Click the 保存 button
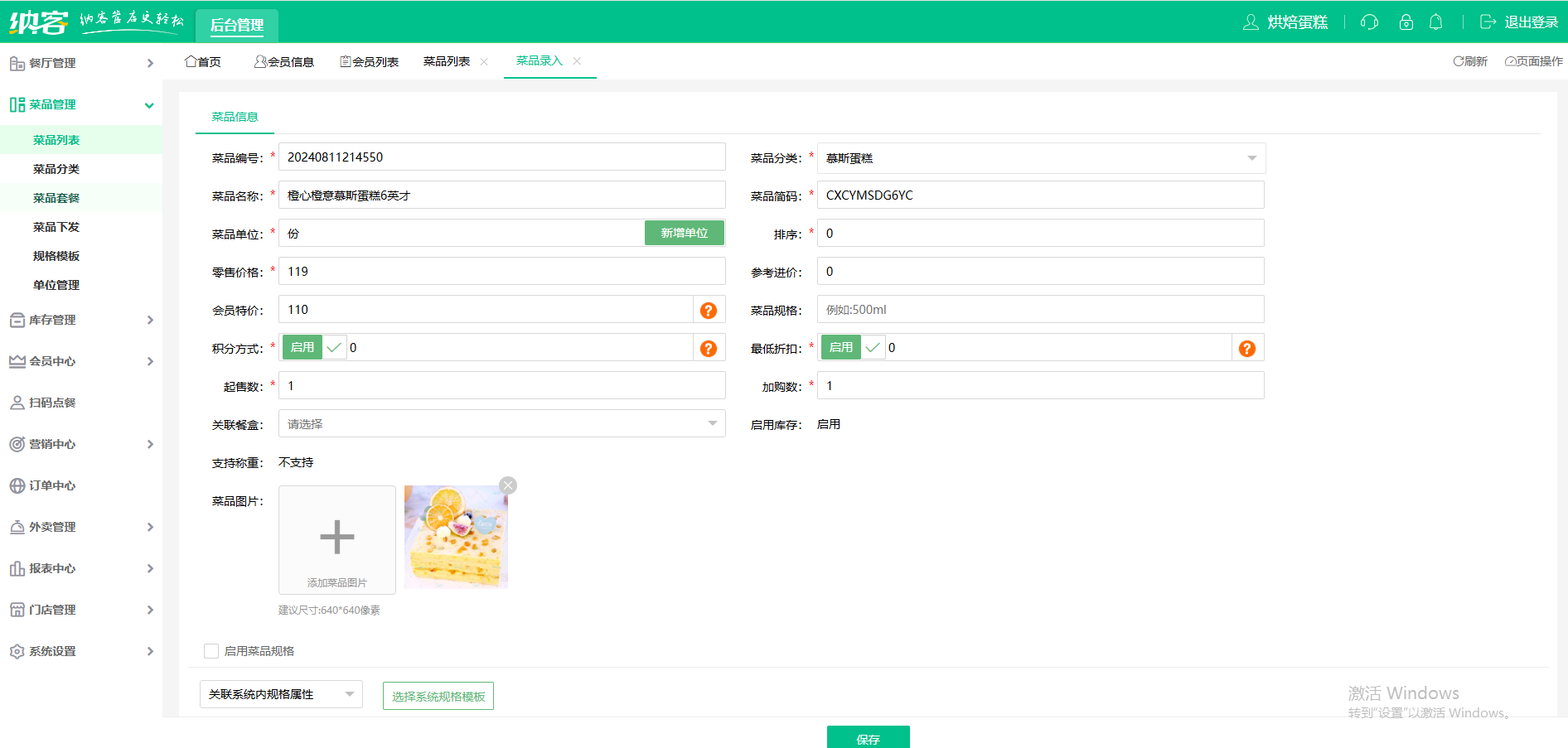 coord(869,737)
